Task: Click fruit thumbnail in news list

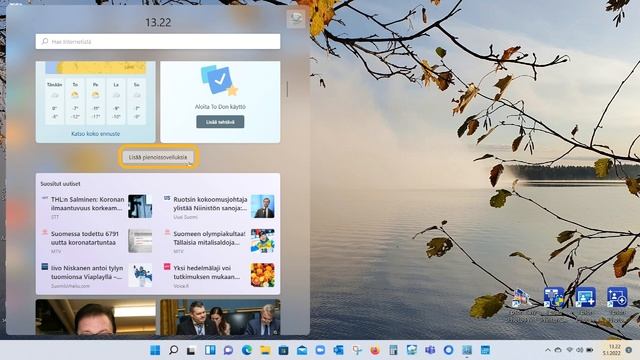Action: [262, 275]
